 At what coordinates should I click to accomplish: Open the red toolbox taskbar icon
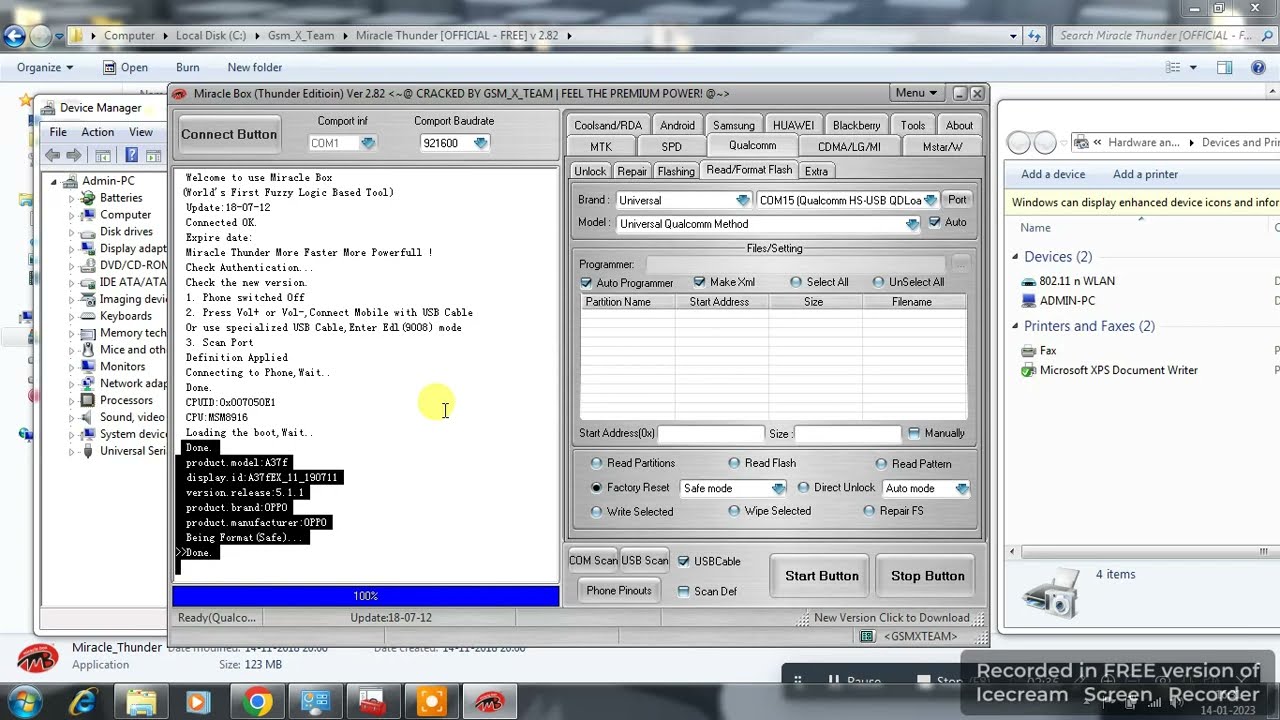pos(373,702)
